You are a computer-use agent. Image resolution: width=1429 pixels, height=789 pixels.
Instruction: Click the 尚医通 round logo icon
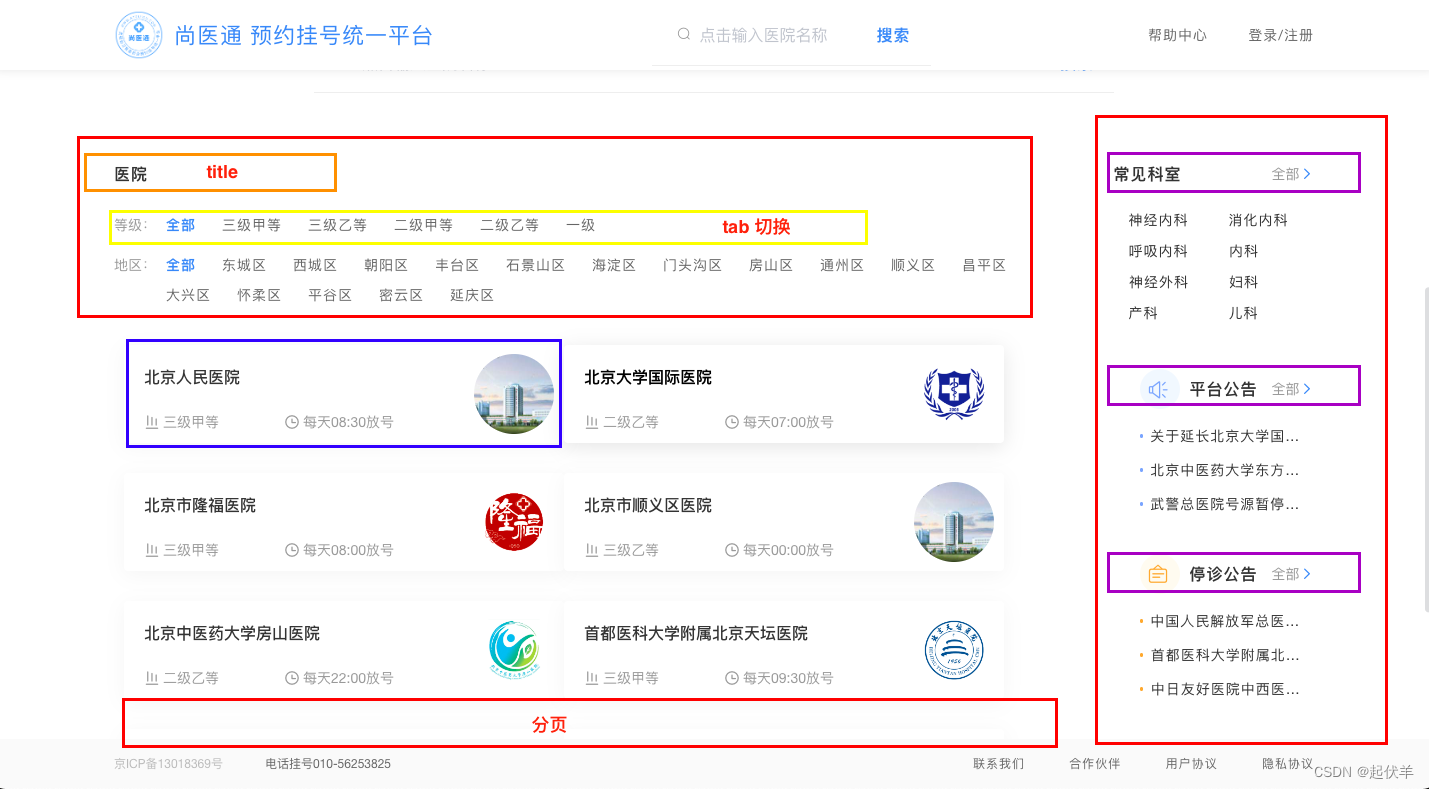point(139,35)
